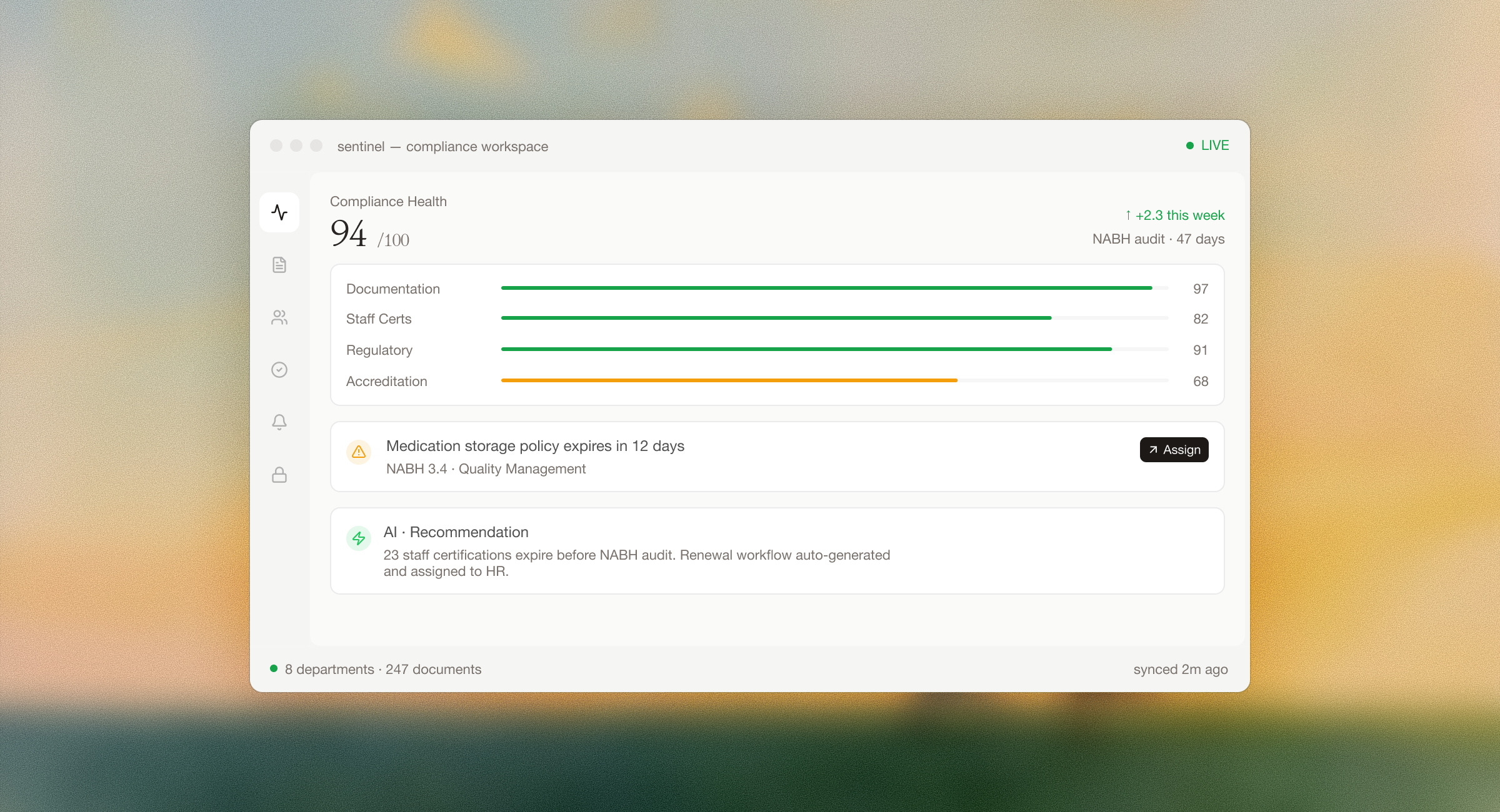Select the Accreditation row label
The height and width of the screenshot is (812, 1500).
387,382
